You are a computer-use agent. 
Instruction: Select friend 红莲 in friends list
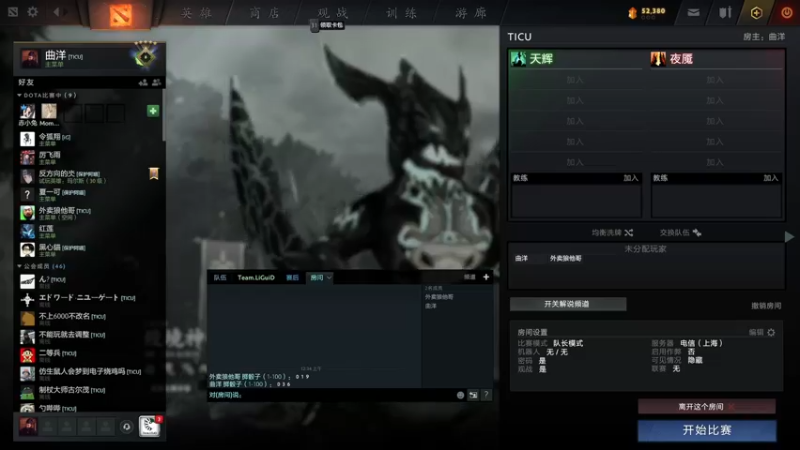(x=89, y=231)
